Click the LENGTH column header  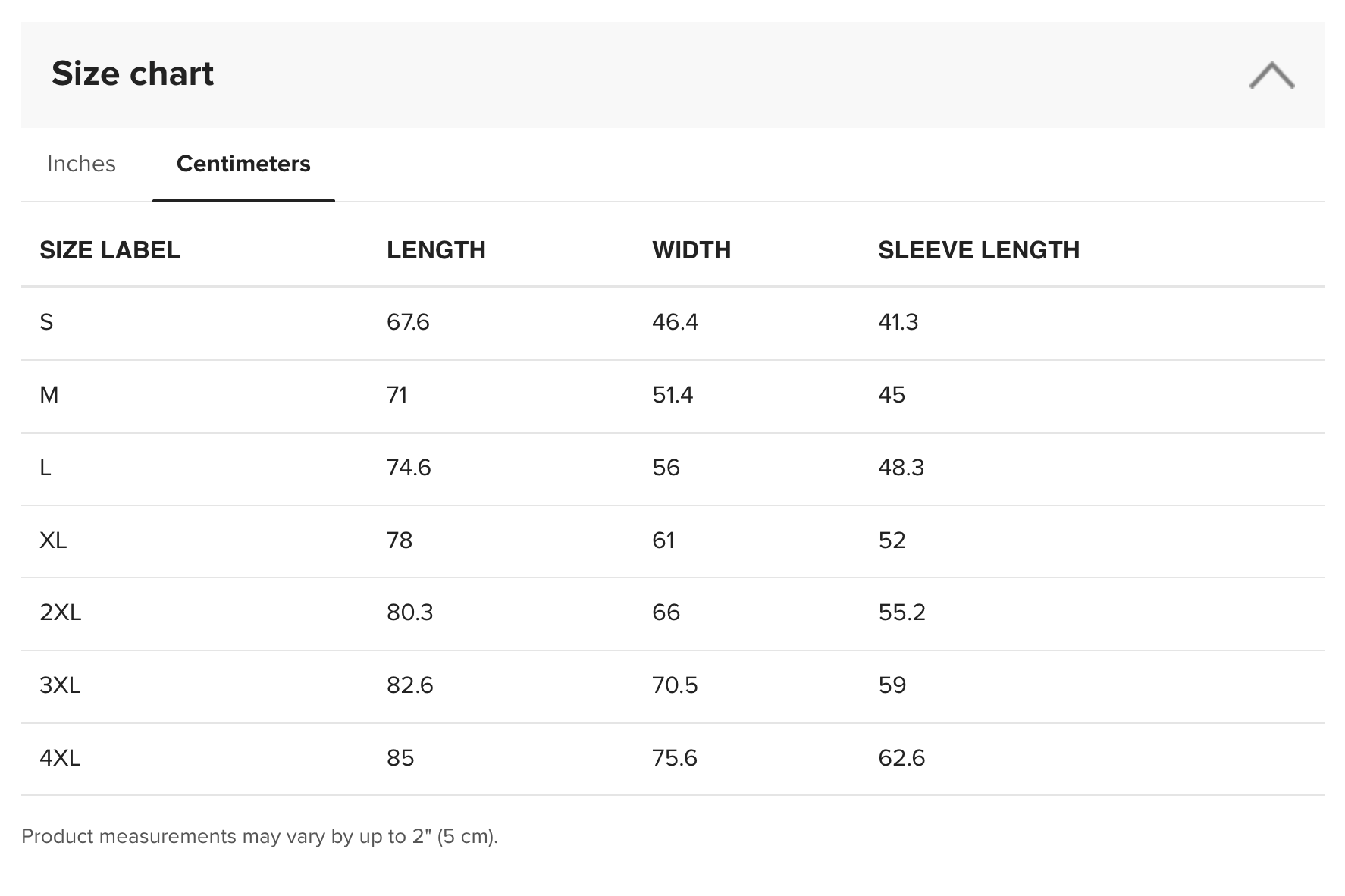tap(436, 250)
